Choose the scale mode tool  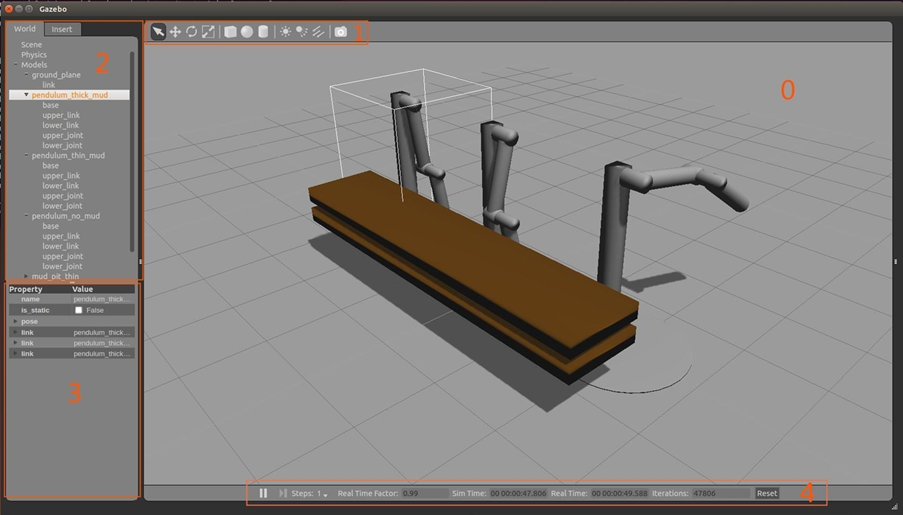pyautogui.click(x=208, y=32)
